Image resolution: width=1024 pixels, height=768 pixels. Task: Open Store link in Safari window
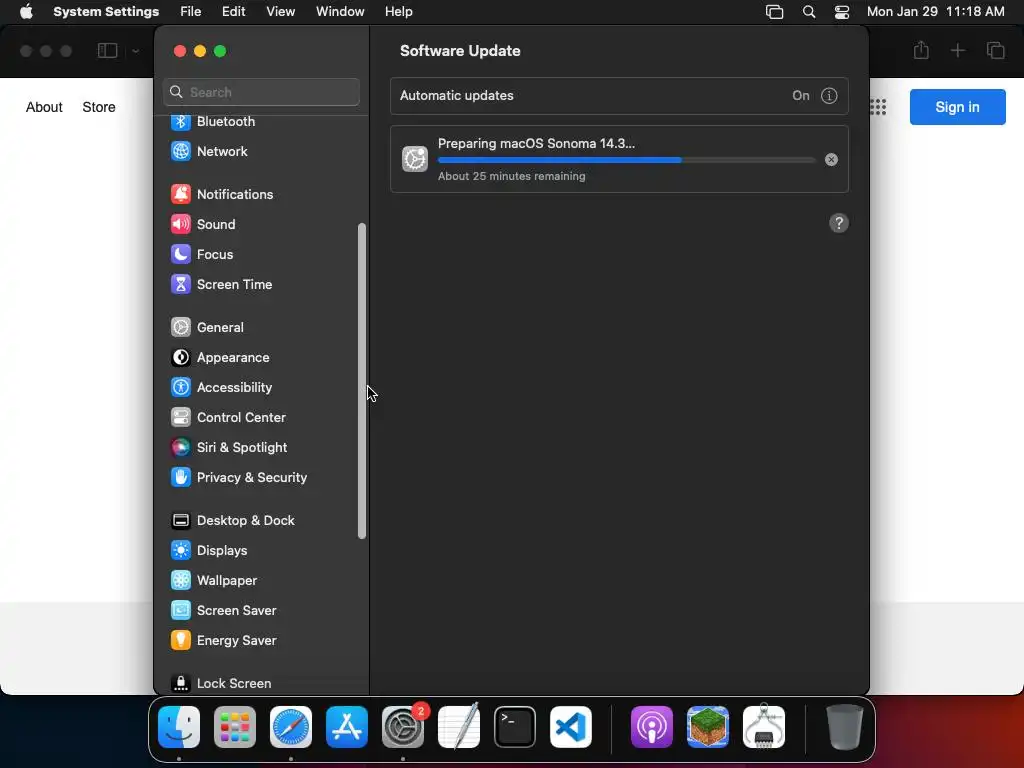99,107
